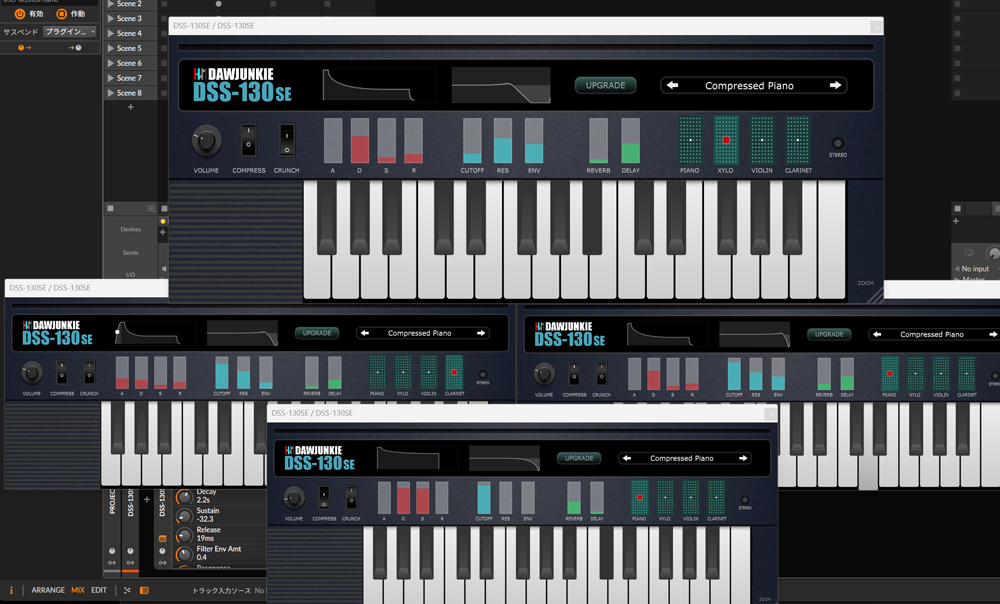The width and height of the screenshot is (1000, 604).
Task: Select XYLO sound pad in top plugin window
Action: (726, 140)
